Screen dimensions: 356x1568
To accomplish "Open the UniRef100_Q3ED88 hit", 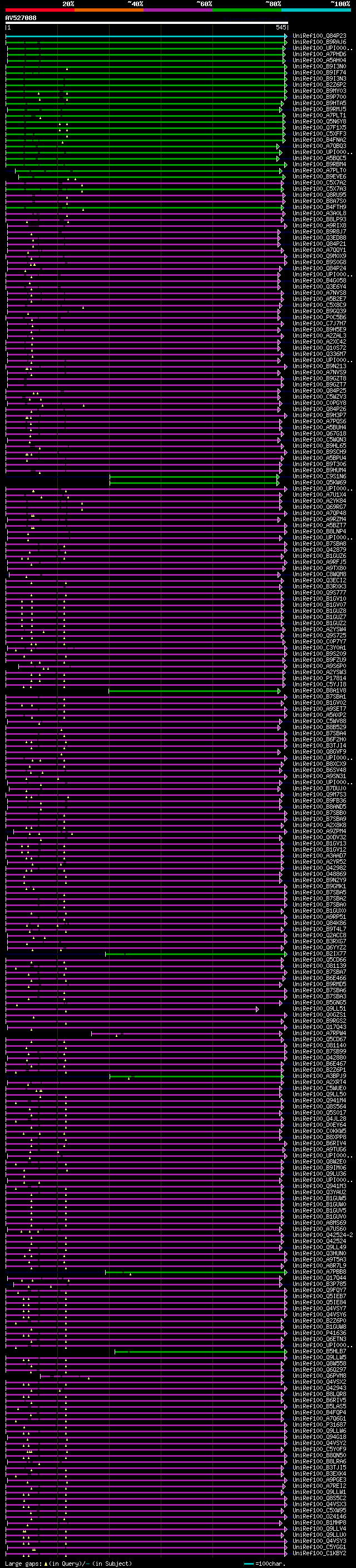I will point(319,238).
